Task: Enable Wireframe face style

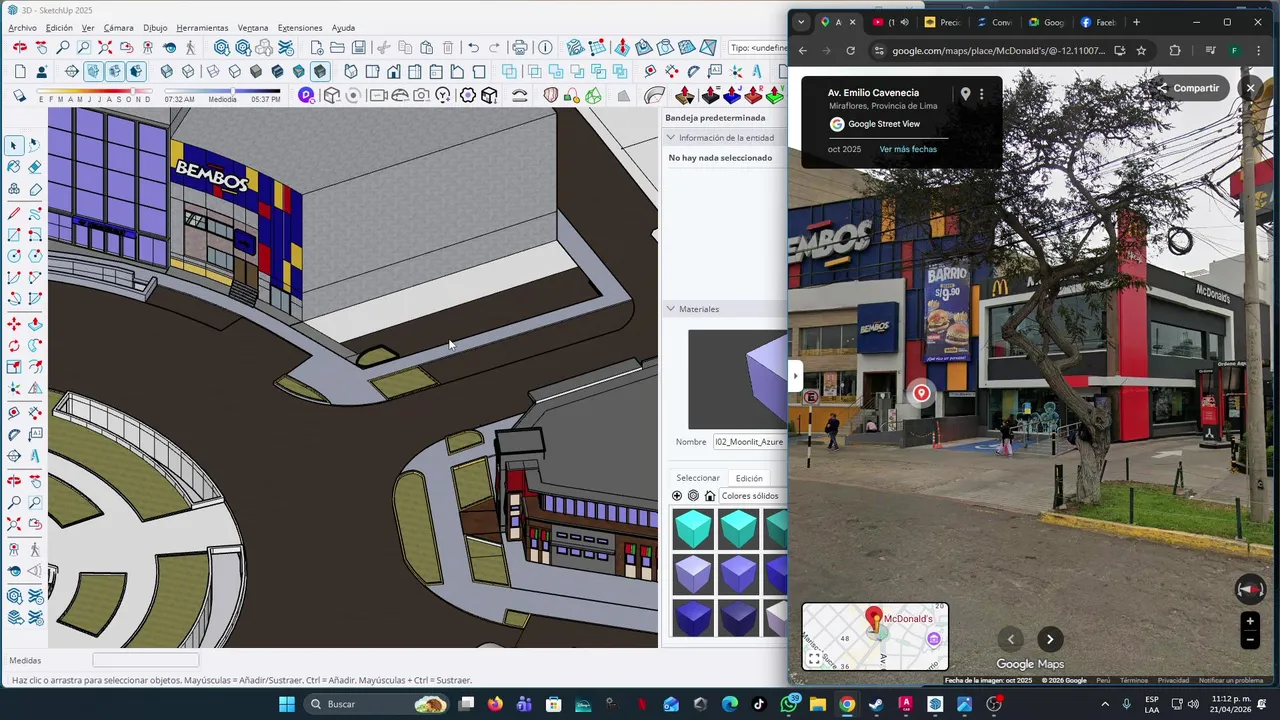Action: 212,71
